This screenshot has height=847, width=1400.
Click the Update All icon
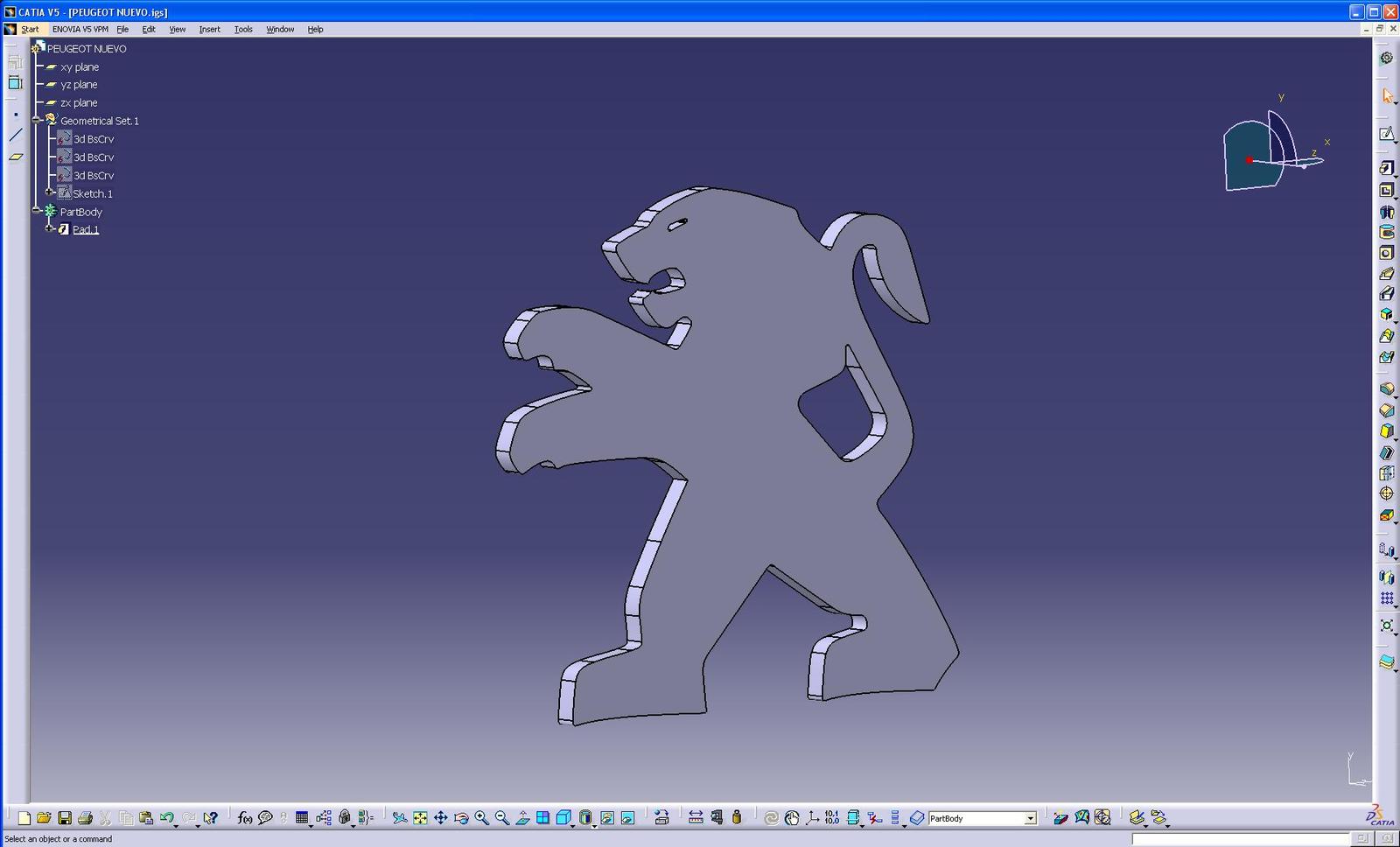coord(771,818)
